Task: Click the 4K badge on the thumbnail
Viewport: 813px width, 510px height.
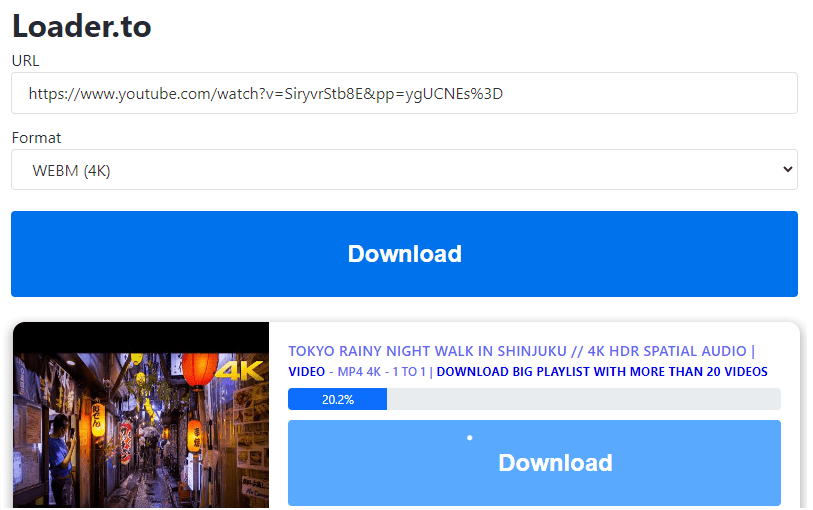Action: (239, 371)
